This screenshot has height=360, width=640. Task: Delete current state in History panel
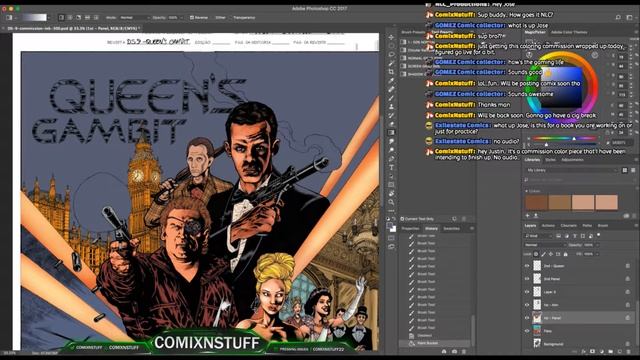(464, 351)
